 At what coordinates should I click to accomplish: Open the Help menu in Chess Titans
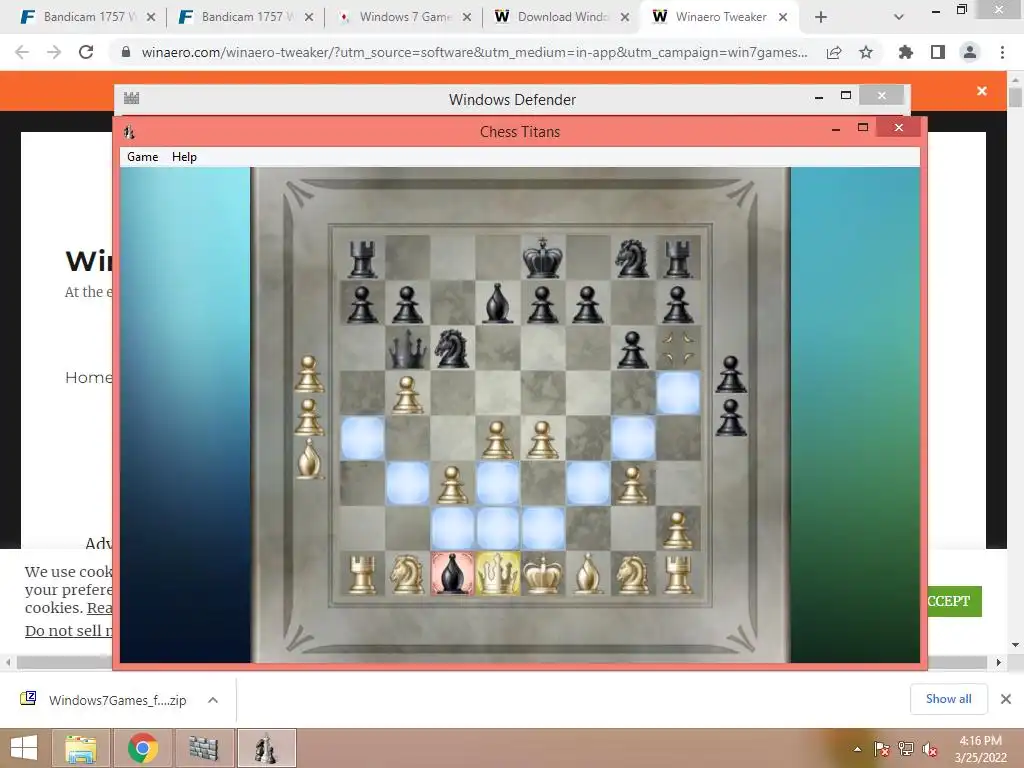pyautogui.click(x=184, y=157)
